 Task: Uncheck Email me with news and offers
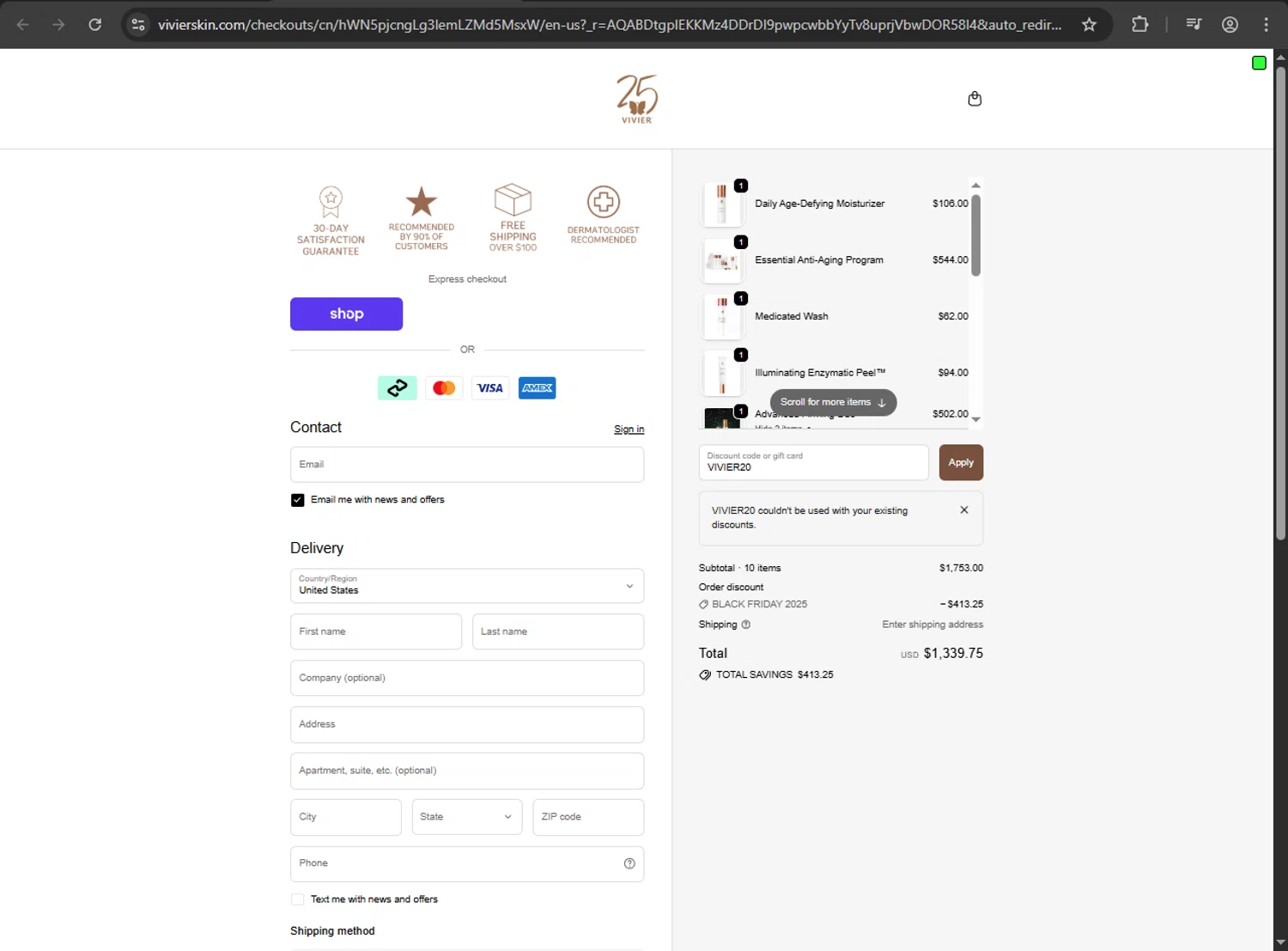point(298,500)
